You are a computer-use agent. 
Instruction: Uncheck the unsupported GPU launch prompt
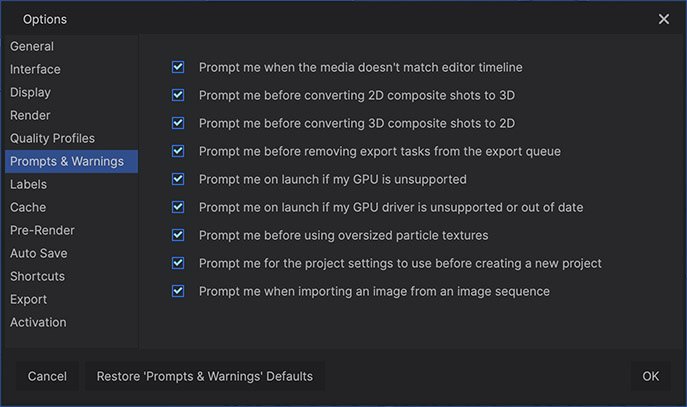[178, 179]
